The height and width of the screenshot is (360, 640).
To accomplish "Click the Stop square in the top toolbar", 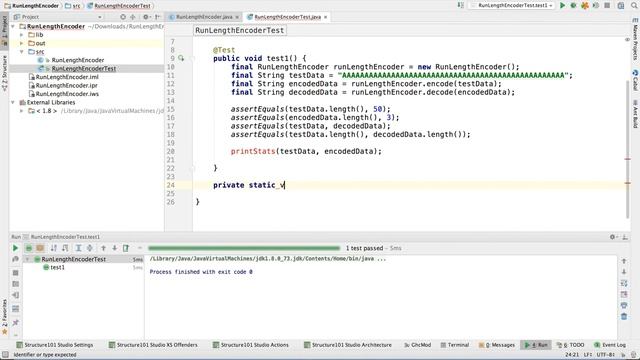I will click(607, 5).
